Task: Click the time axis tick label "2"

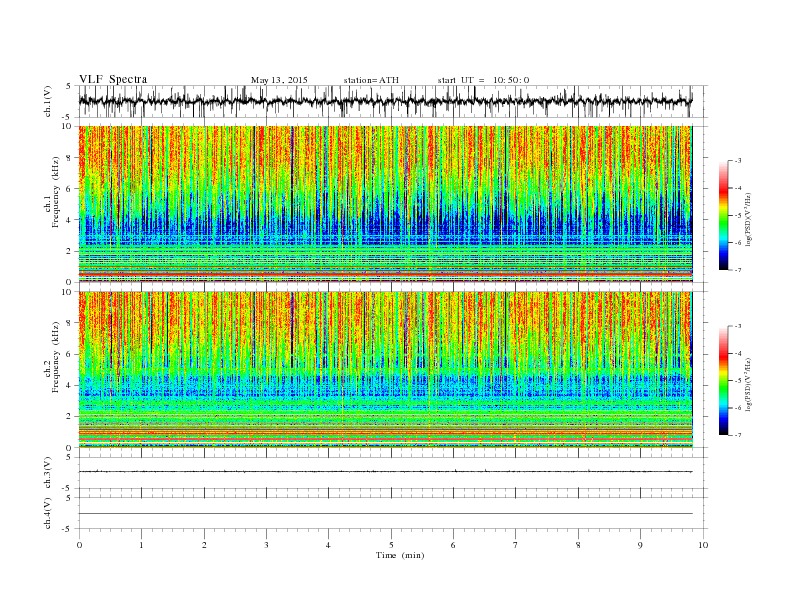Action: (x=204, y=545)
